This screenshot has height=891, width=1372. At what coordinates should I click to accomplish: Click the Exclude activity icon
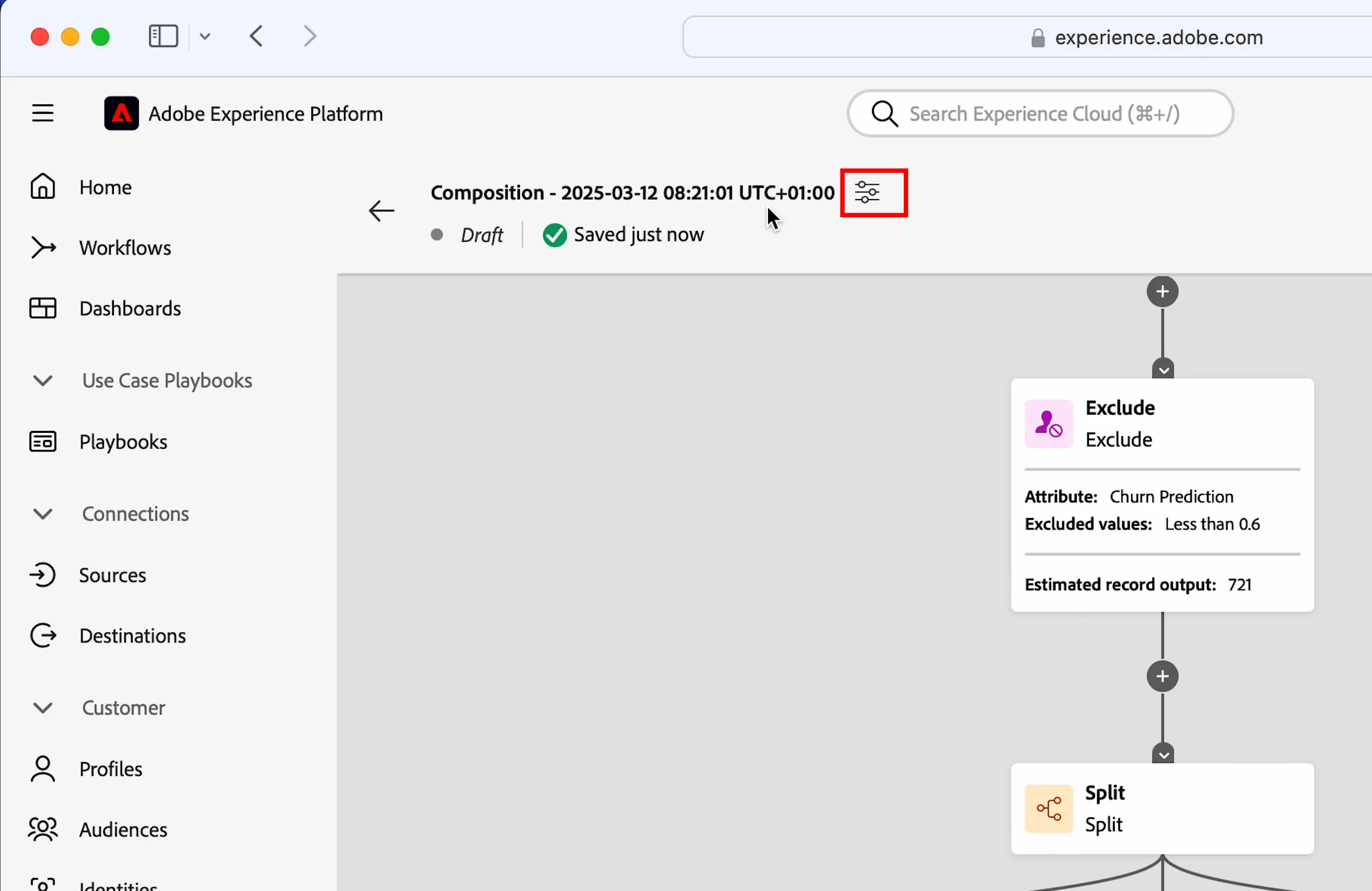1049,424
